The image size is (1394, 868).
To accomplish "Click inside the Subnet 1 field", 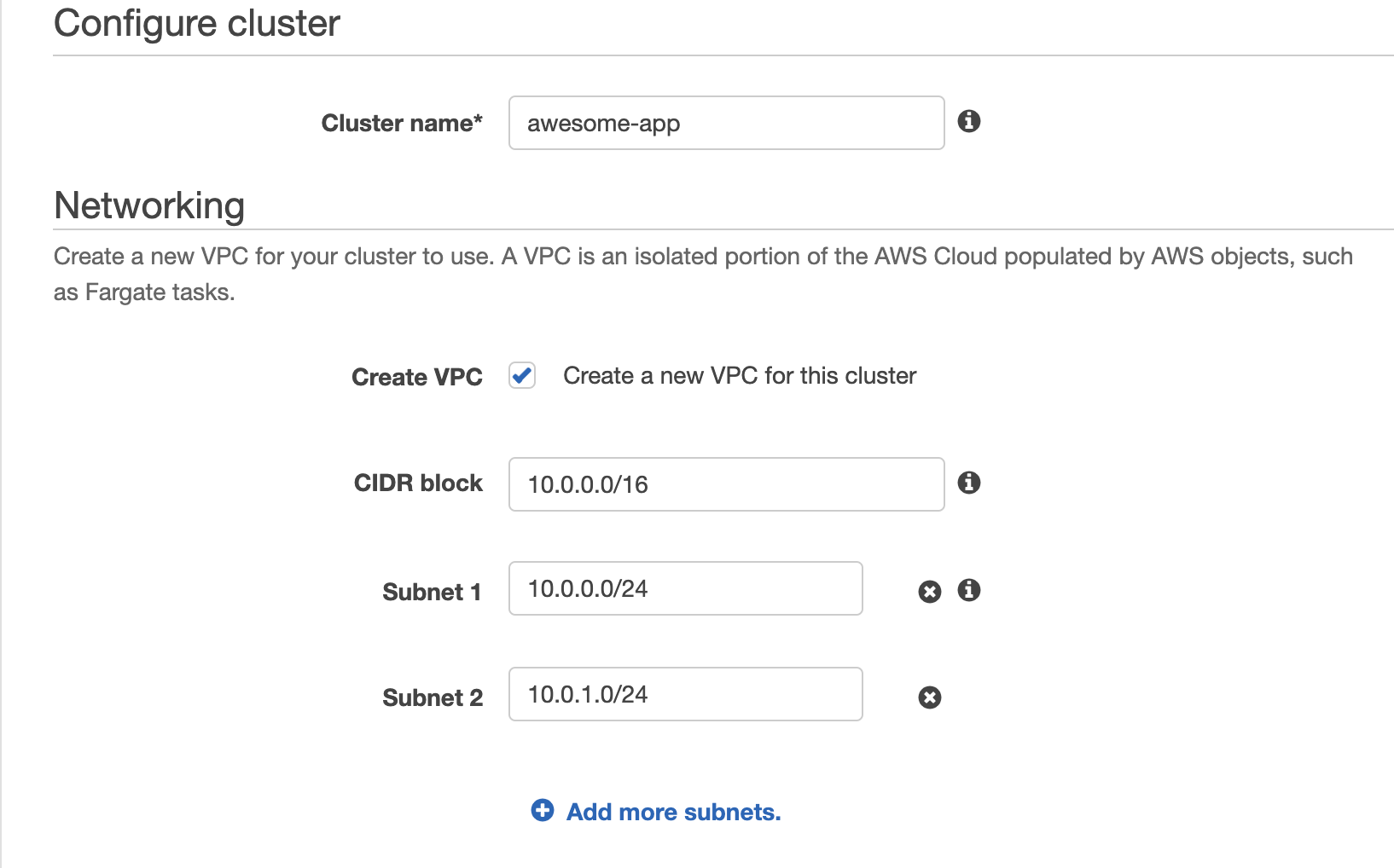I will point(685,588).
